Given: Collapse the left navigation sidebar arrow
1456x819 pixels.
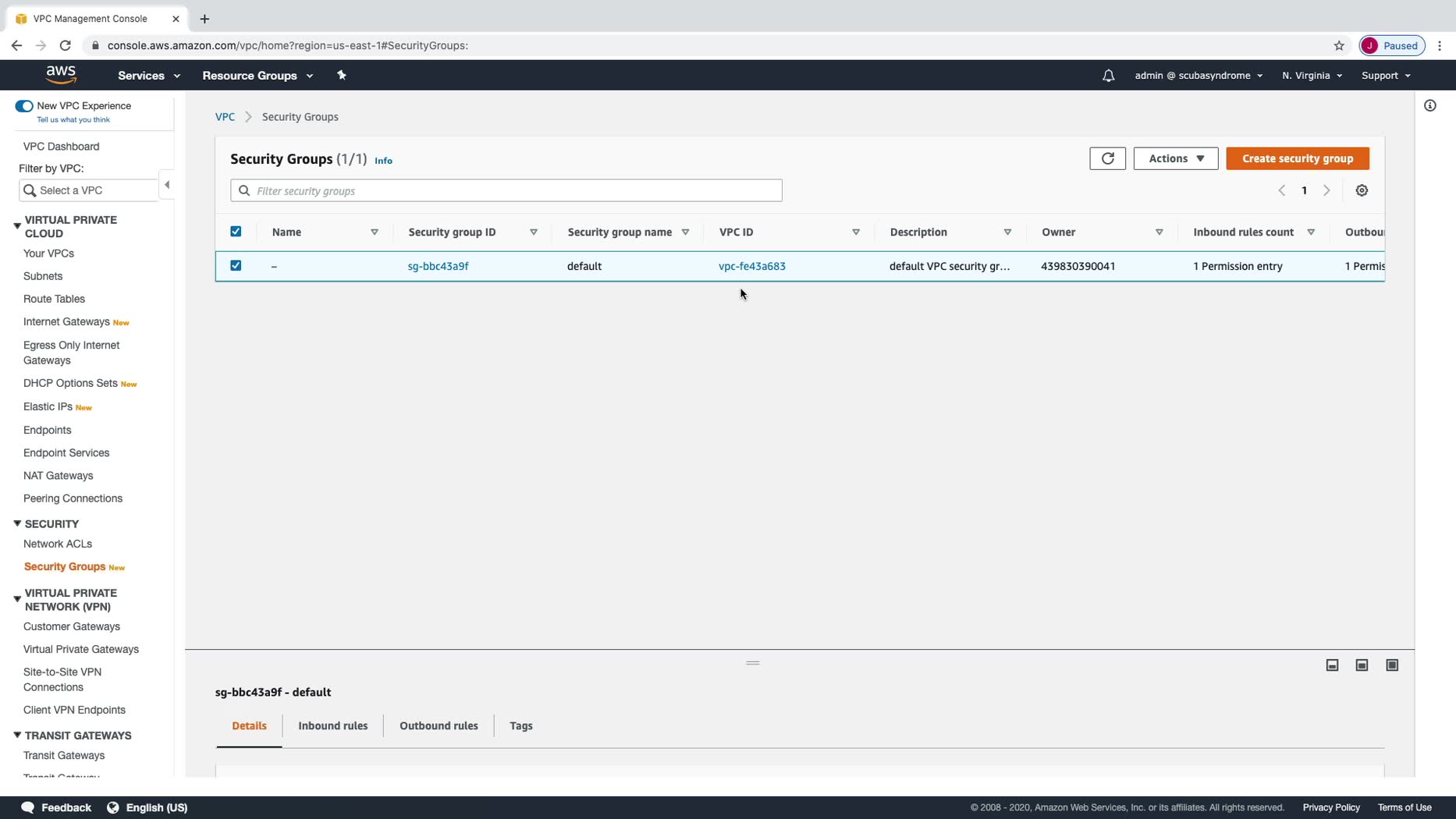Looking at the screenshot, I should click(x=167, y=185).
